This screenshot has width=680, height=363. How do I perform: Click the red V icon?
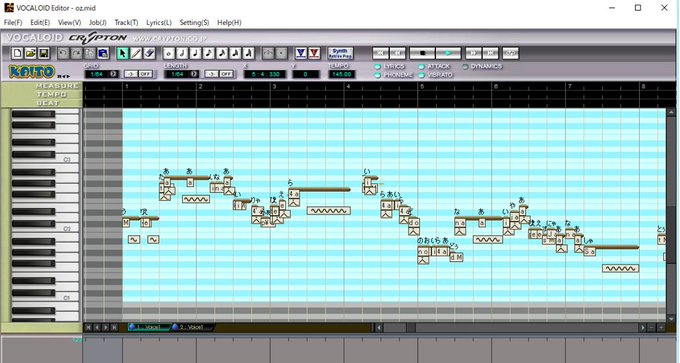pos(314,53)
